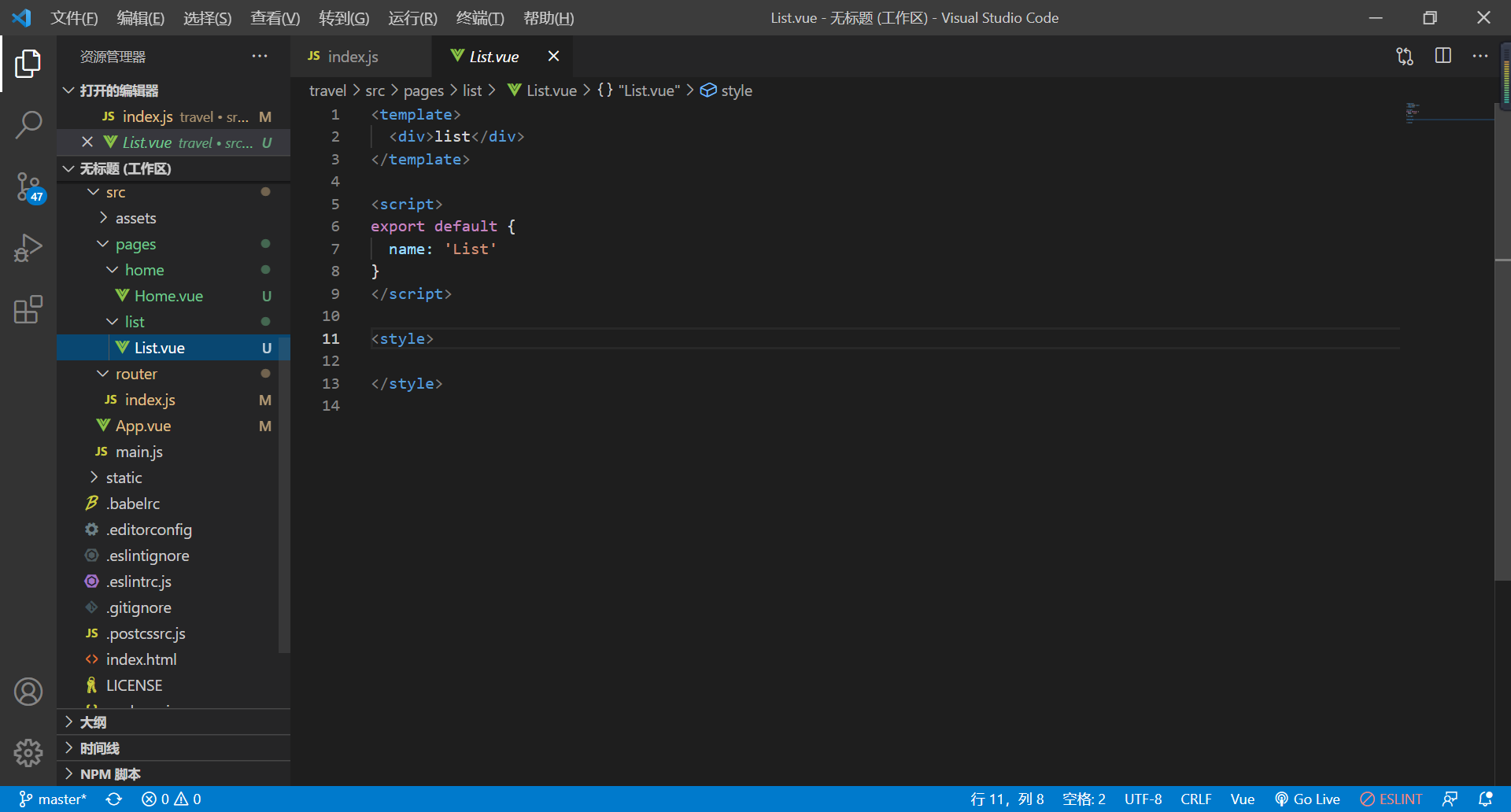Open the 终端(T) menu
This screenshot has width=1511, height=812.
tap(480, 17)
